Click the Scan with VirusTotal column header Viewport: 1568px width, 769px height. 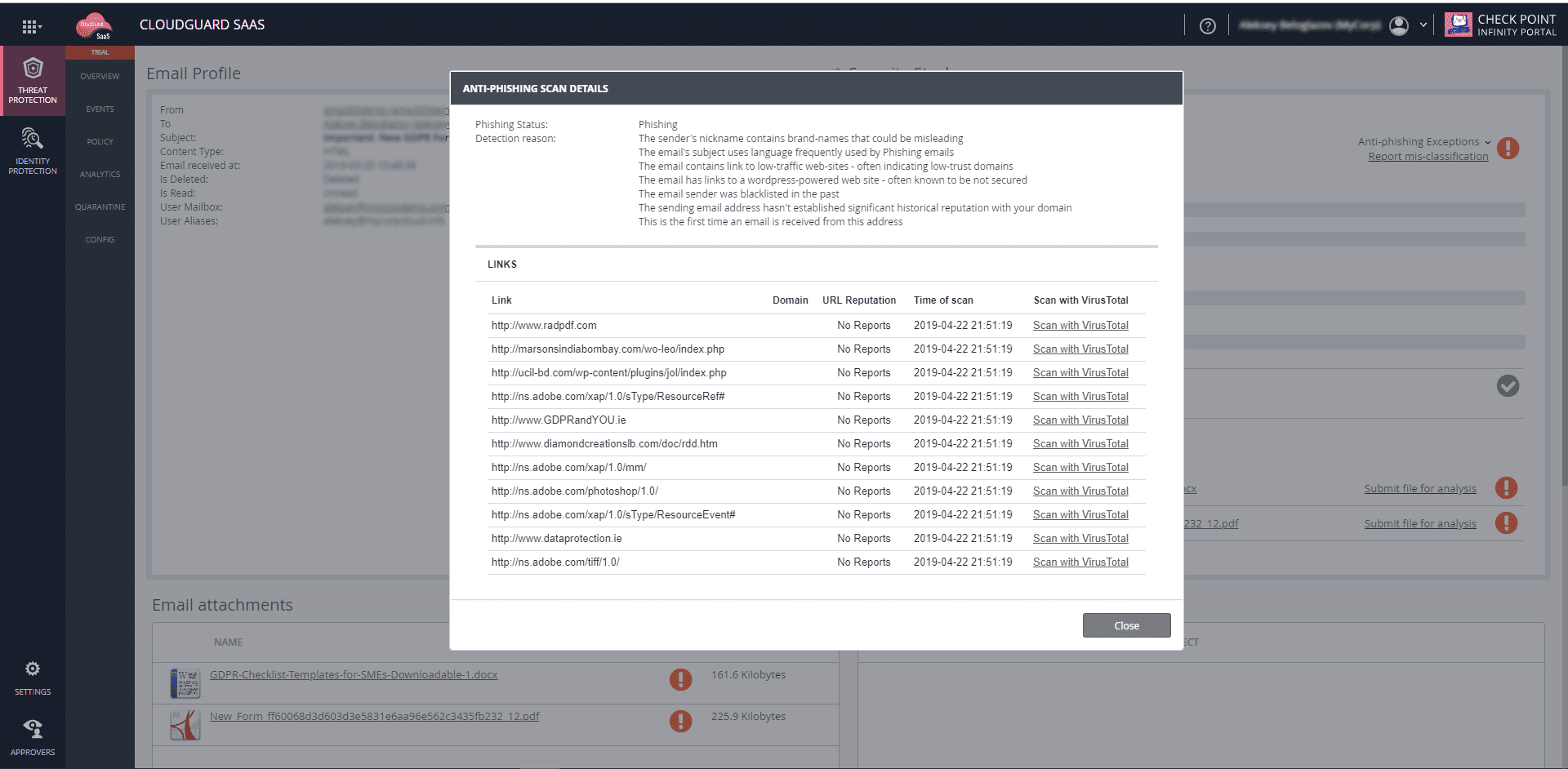(1080, 300)
